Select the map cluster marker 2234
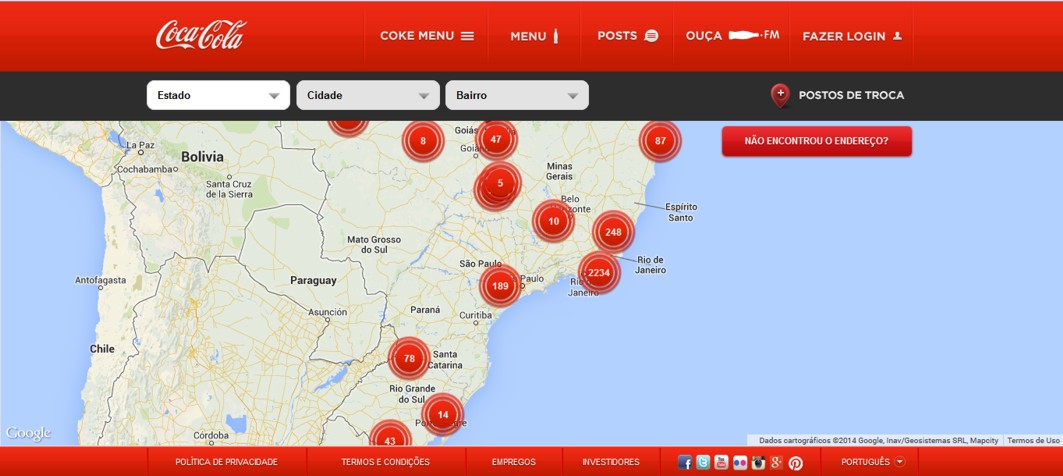 coord(599,273)
